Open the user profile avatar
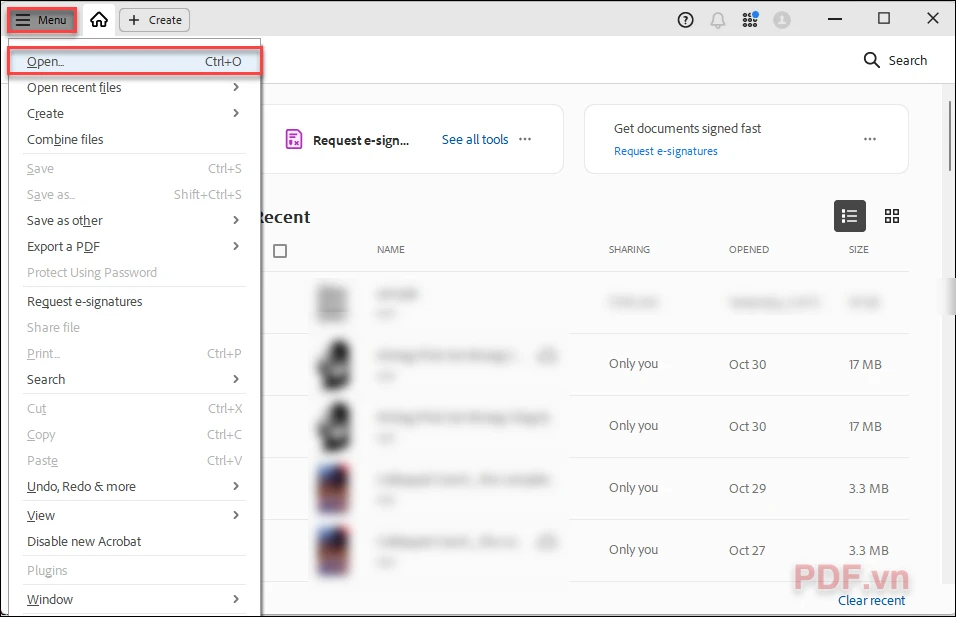This screenshot has width=956, height=617. coord(782,20)
